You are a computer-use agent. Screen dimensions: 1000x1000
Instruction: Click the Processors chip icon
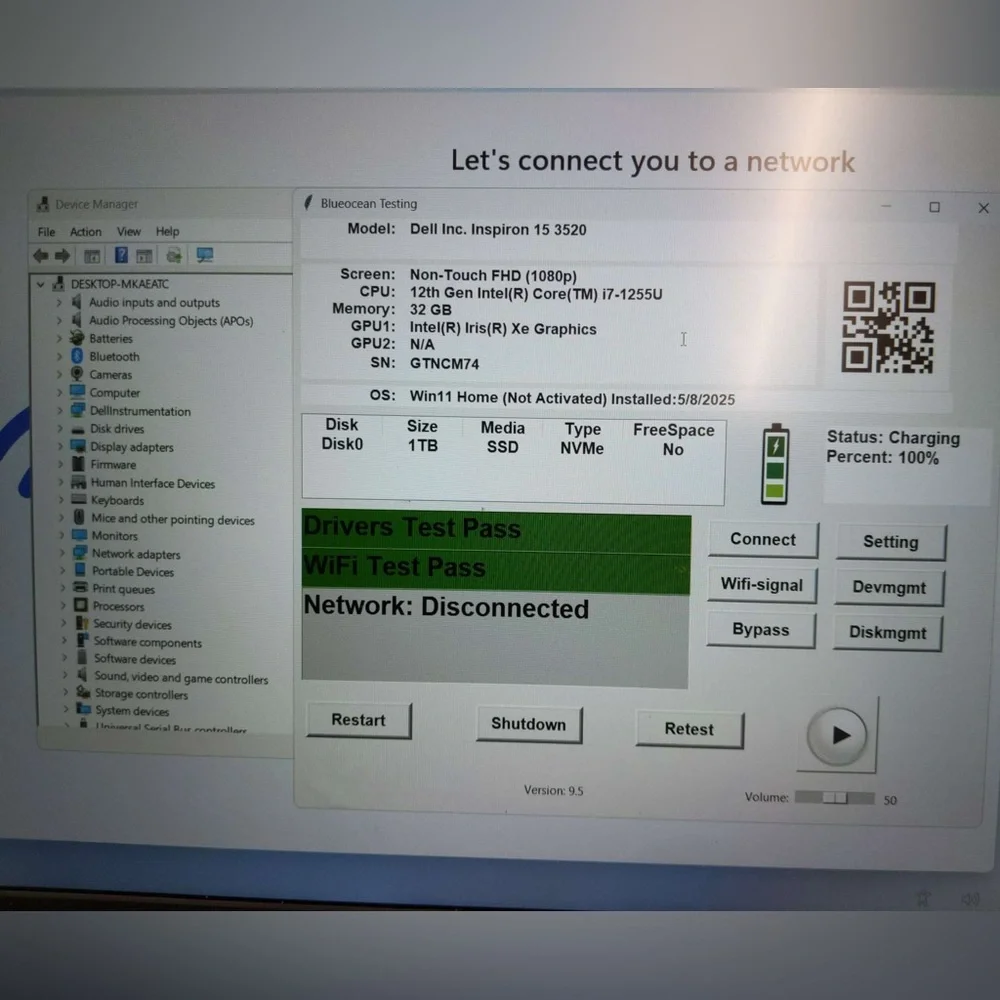click(81, 605)
